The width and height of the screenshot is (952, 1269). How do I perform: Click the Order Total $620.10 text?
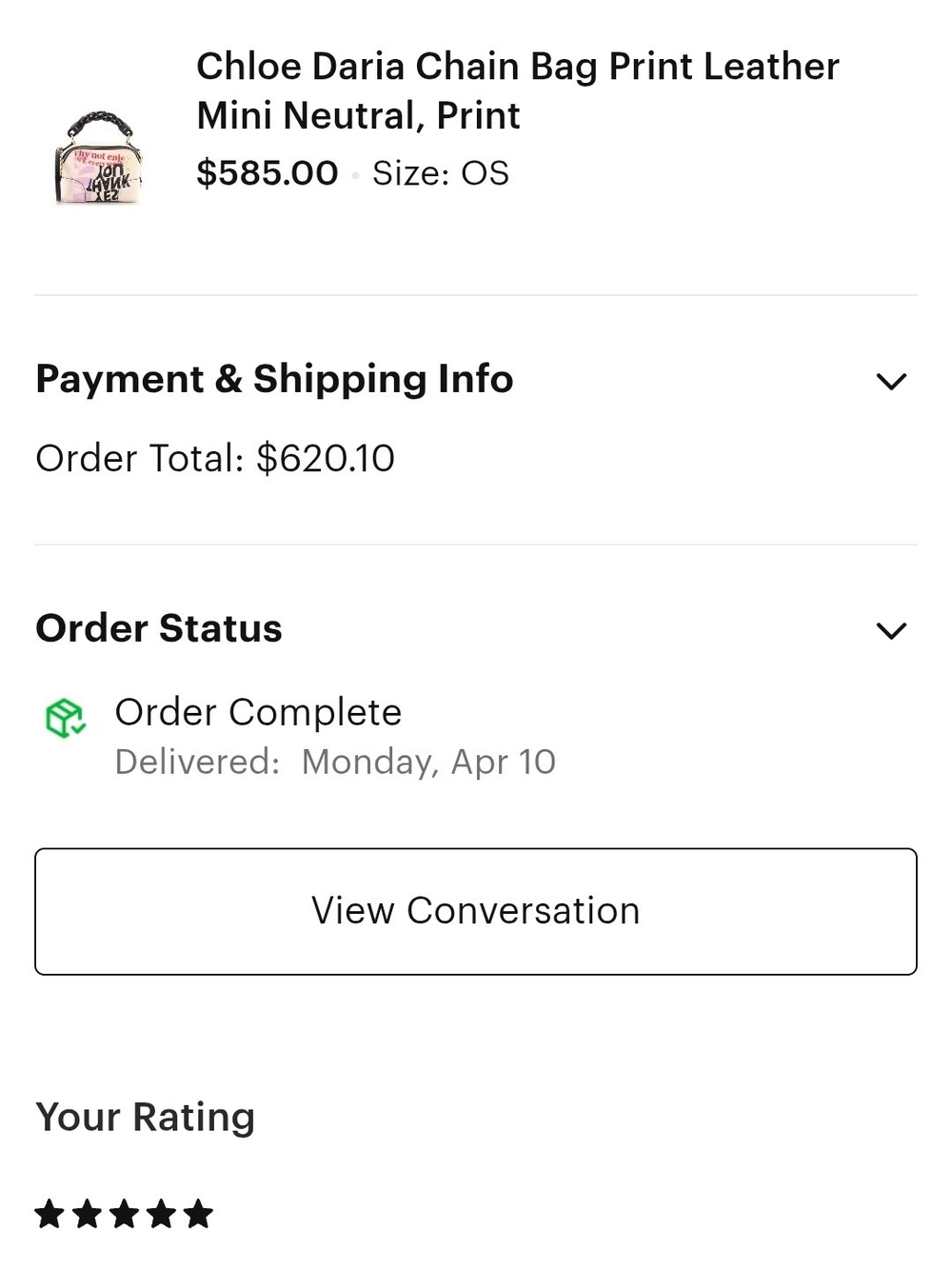tap(215, 458)
